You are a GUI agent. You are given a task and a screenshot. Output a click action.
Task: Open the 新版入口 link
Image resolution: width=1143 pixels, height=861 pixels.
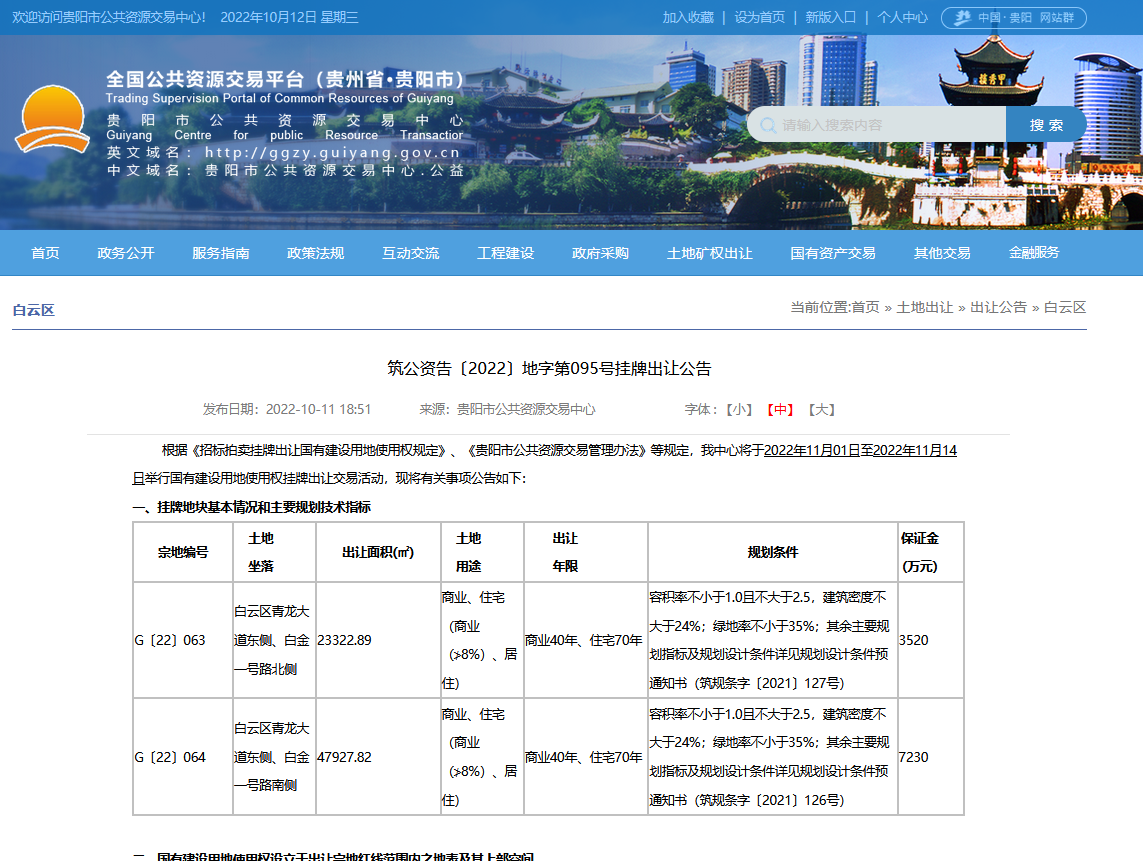coord(831,18)
